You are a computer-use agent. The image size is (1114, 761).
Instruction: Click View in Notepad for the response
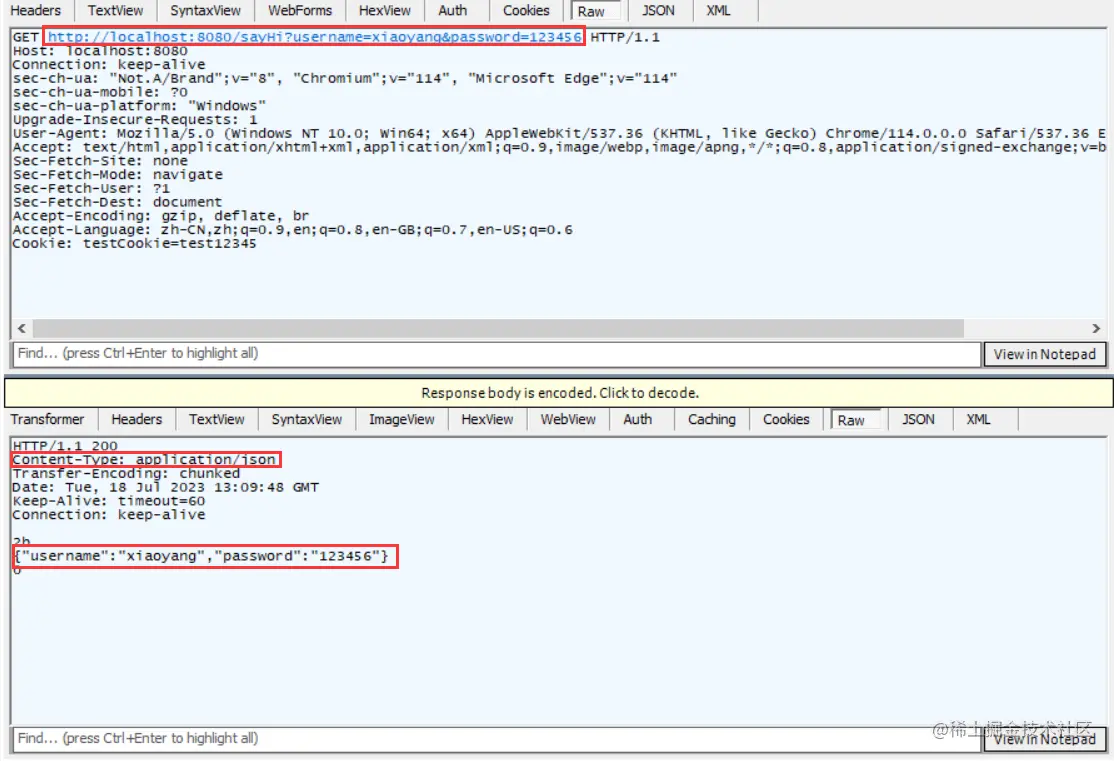[1044, 740]
